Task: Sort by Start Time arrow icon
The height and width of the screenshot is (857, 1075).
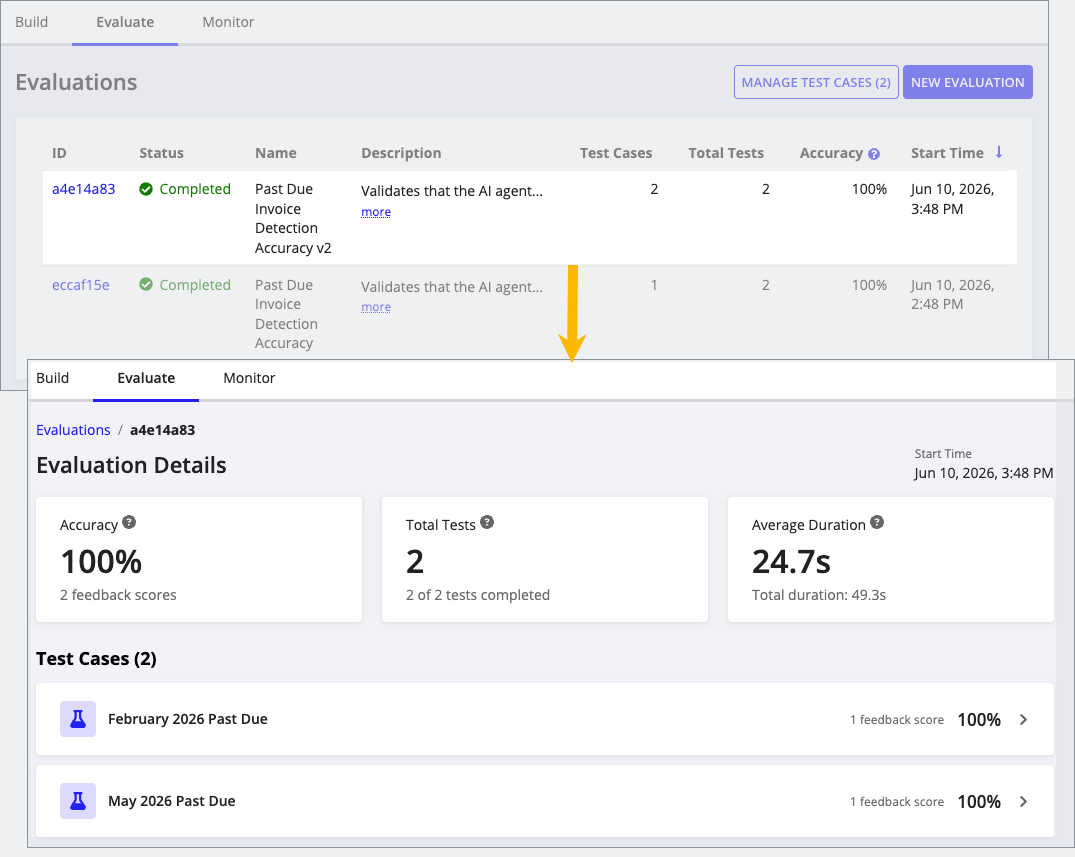Action: coord(999,152)
